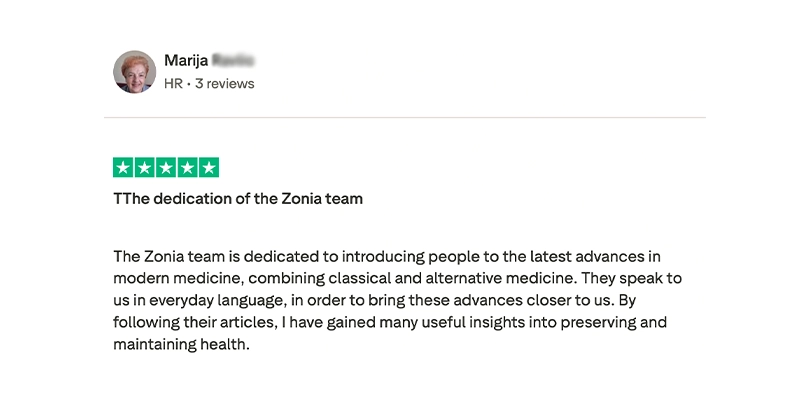Screen dimensions: 800x400
Task: Click the first green rating star
Action: coord(123,168)
